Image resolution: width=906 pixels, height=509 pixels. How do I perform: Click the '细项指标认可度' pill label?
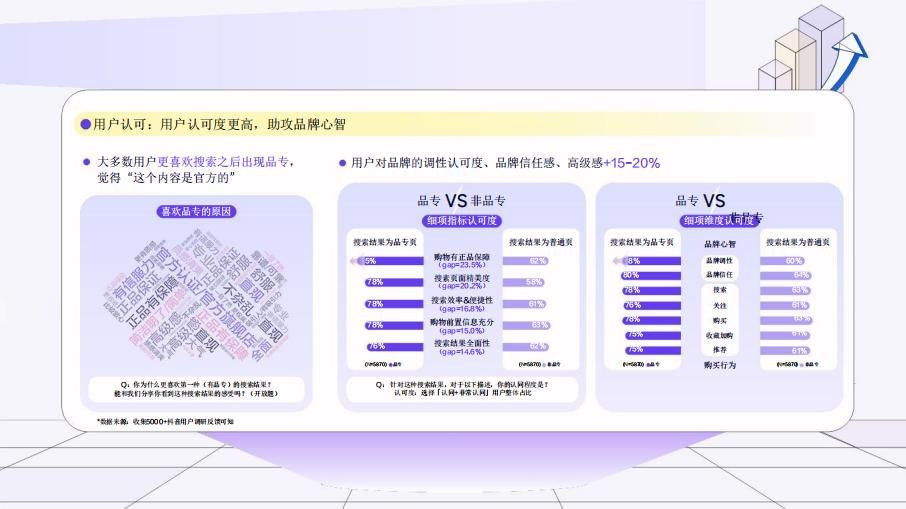462,221
